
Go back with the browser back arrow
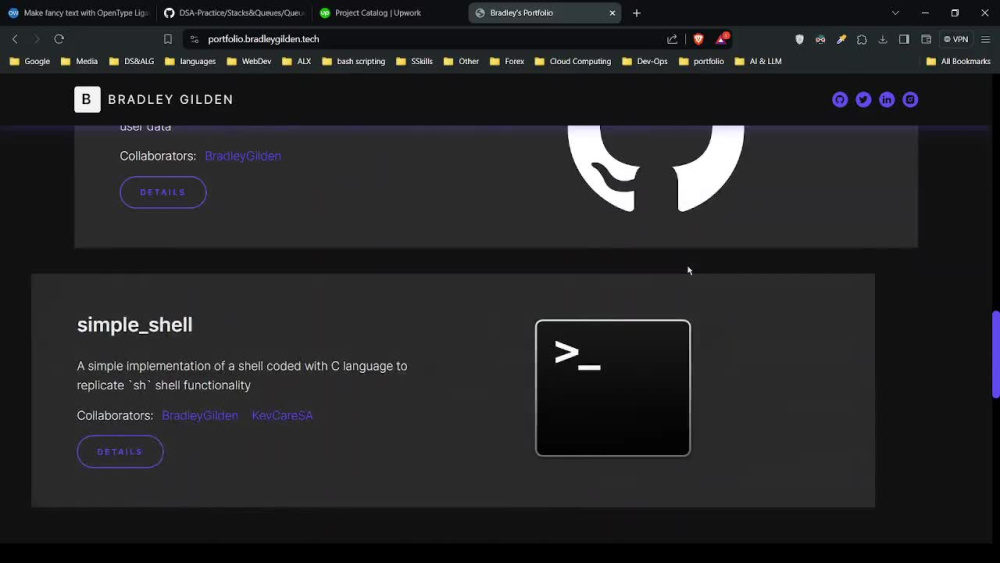pos(15,39)
